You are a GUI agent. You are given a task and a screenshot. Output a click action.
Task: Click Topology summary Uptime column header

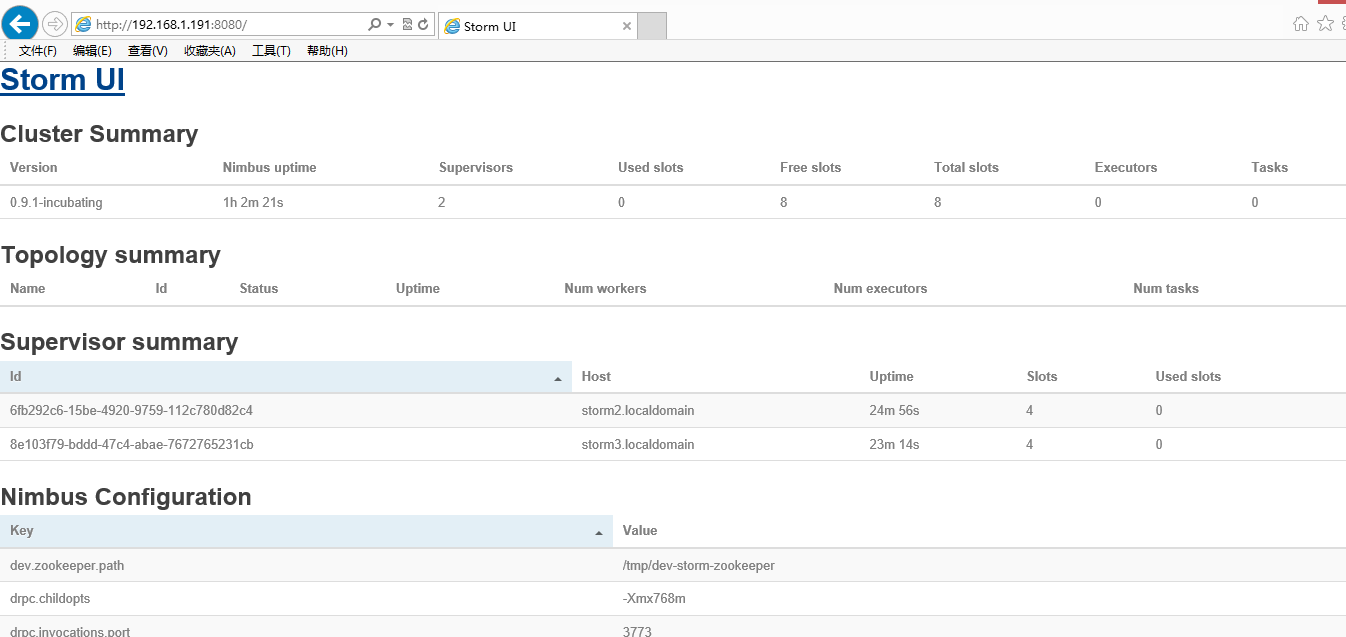click(x=418, y=288)
